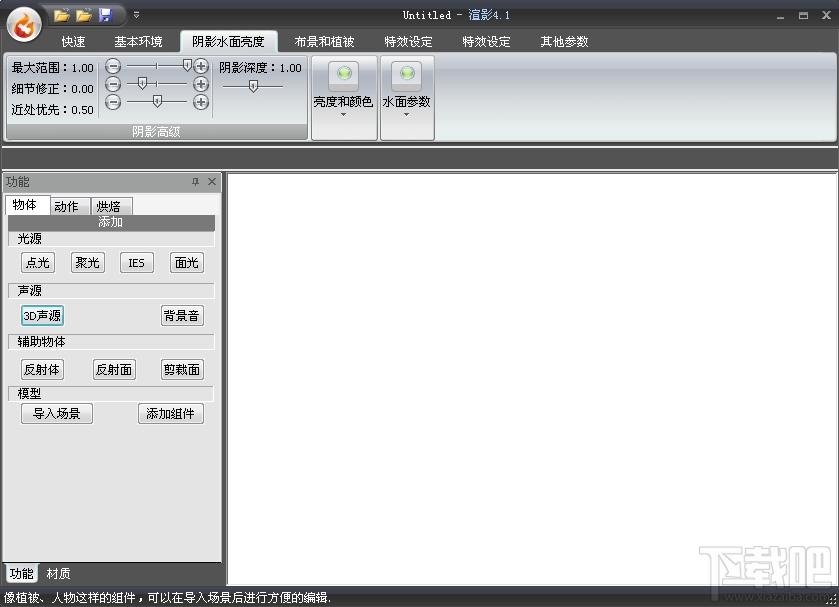Click the second folder icon in quick toolbar
The width and height of the screenshot is (839, 607).
[84, 16]
